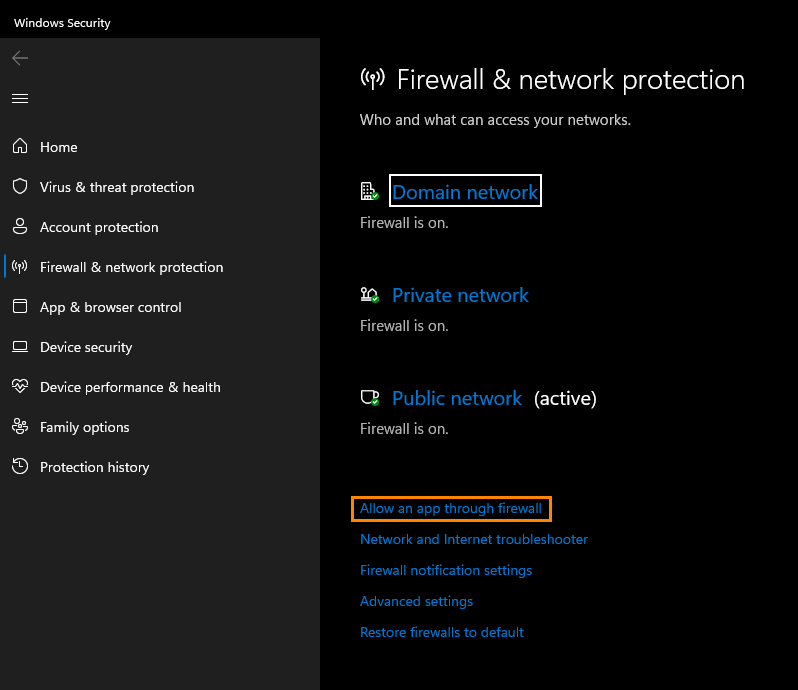Open Firewall & network protection in sidebar
Image resolution: width=798 pixels, height=690 pixels.
[131, 267]
